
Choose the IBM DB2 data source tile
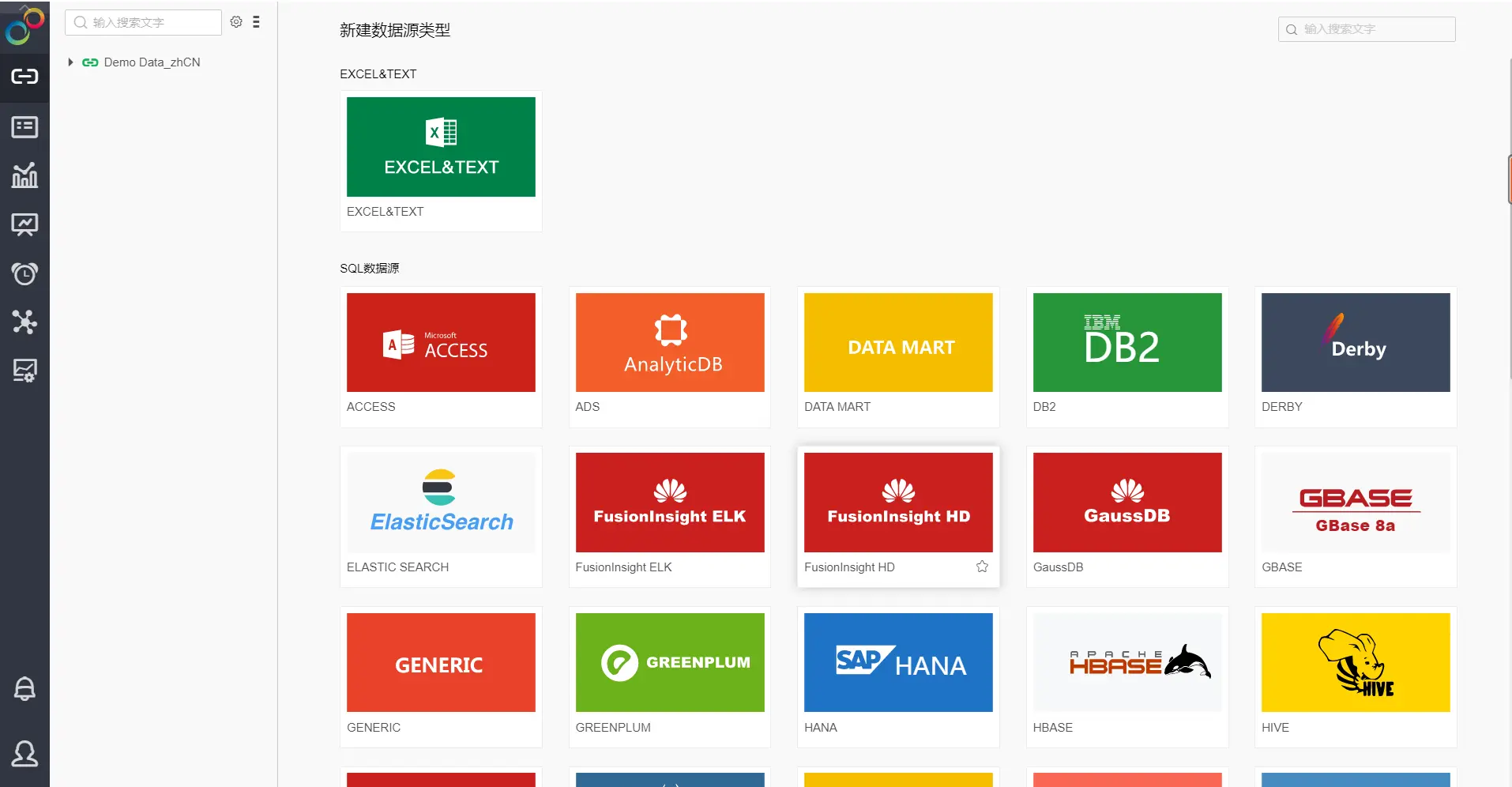[1127, 357]
